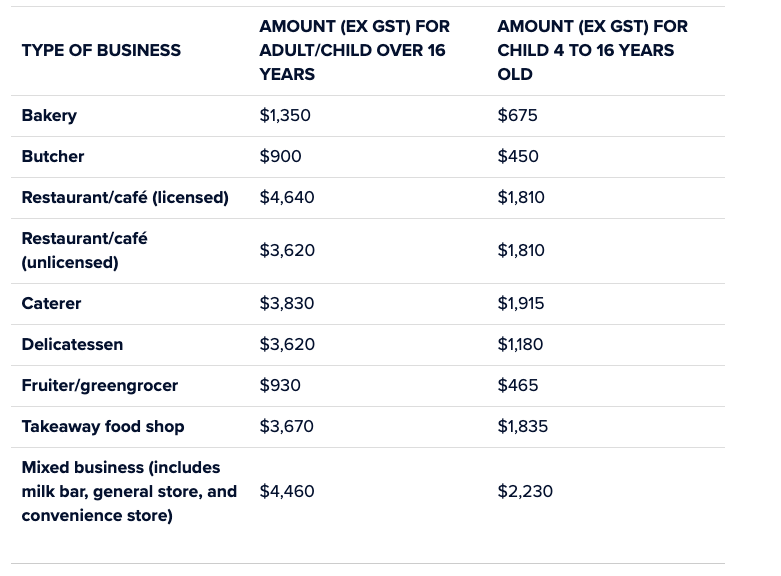781x576 pixels.
Task: Click the Delicatessen row label
Action: [72, 344]
